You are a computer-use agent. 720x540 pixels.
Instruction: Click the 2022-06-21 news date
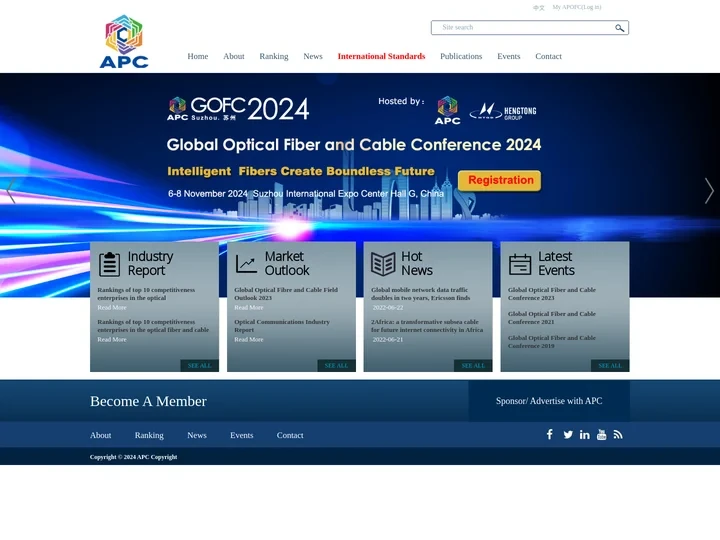tap(388, 340)
